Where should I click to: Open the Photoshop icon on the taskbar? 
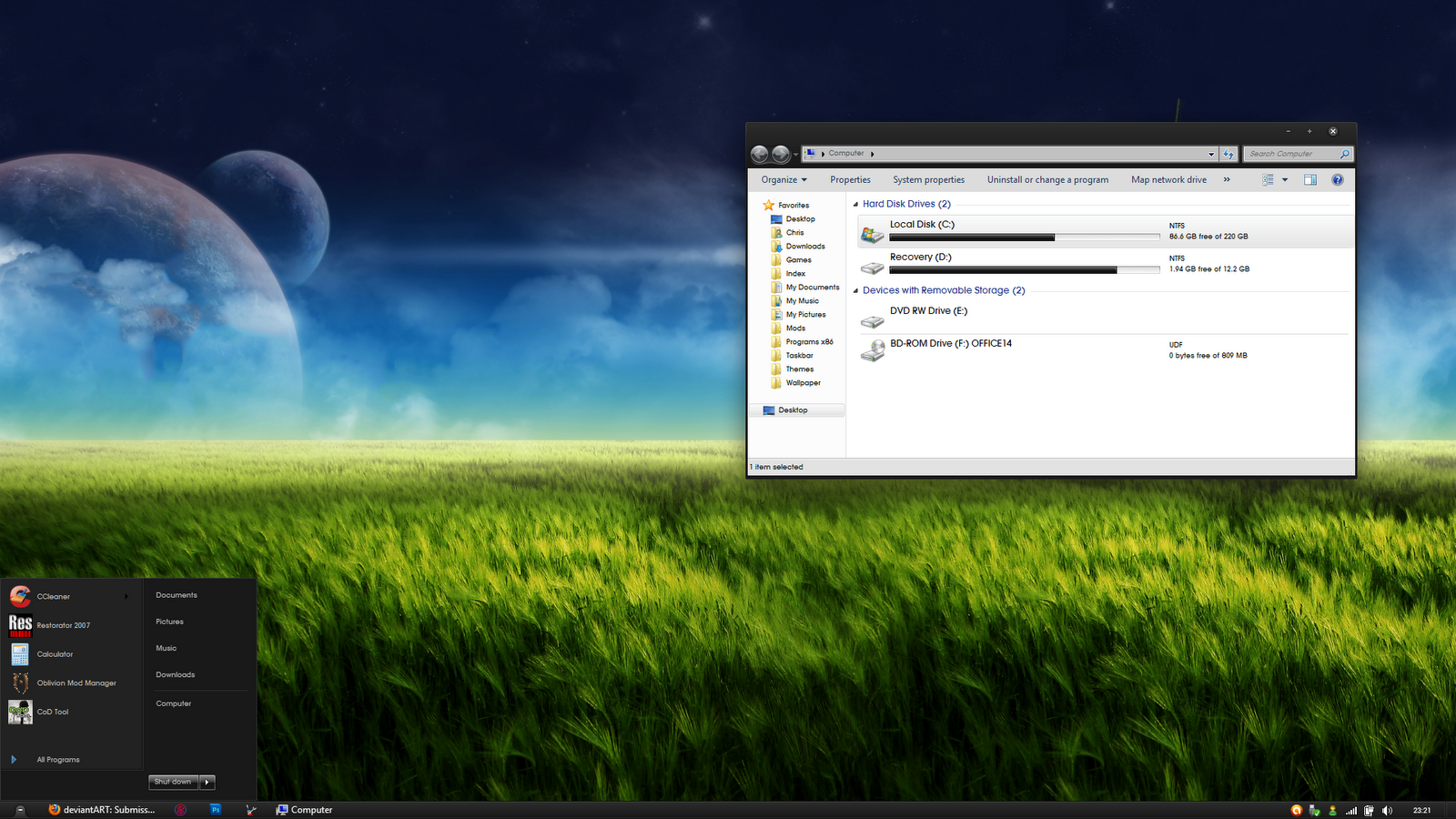coord(216,810)
